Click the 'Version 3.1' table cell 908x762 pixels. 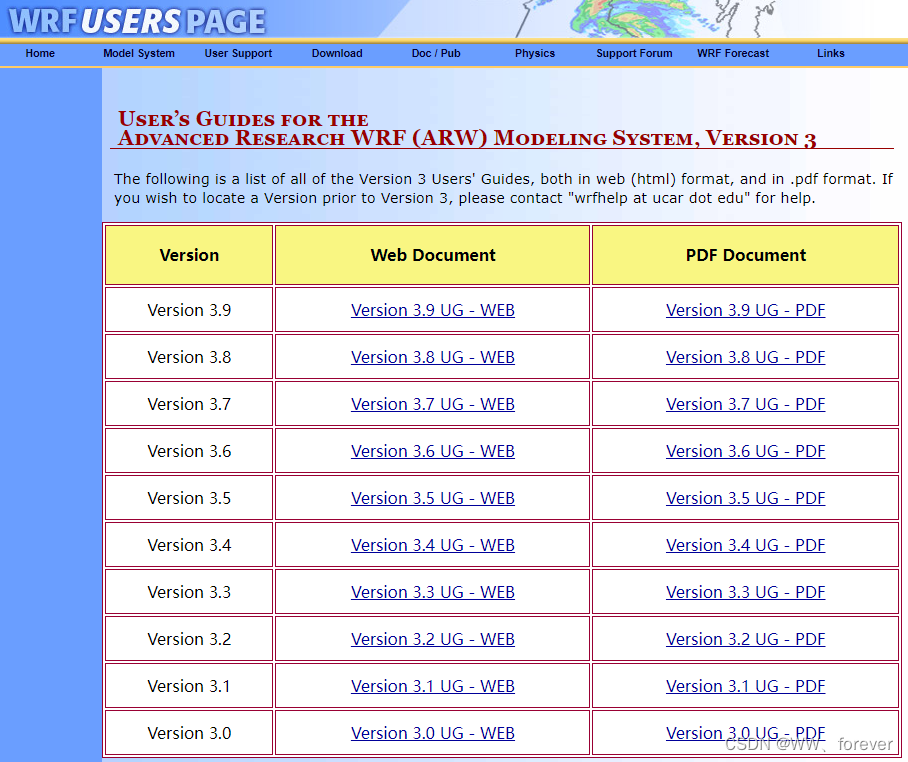(189, 685)
